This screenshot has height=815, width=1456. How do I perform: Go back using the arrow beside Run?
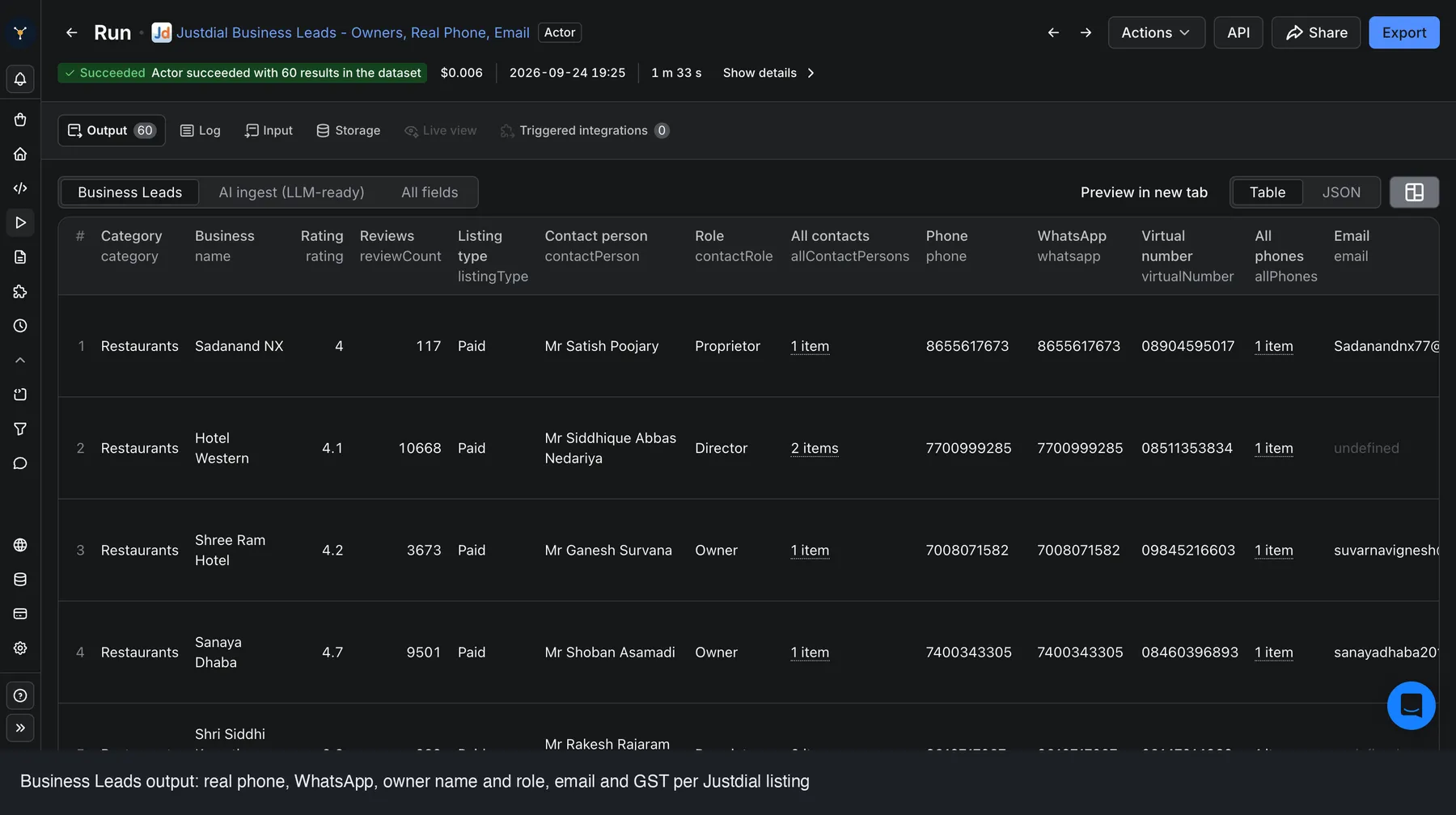(71, 32)
